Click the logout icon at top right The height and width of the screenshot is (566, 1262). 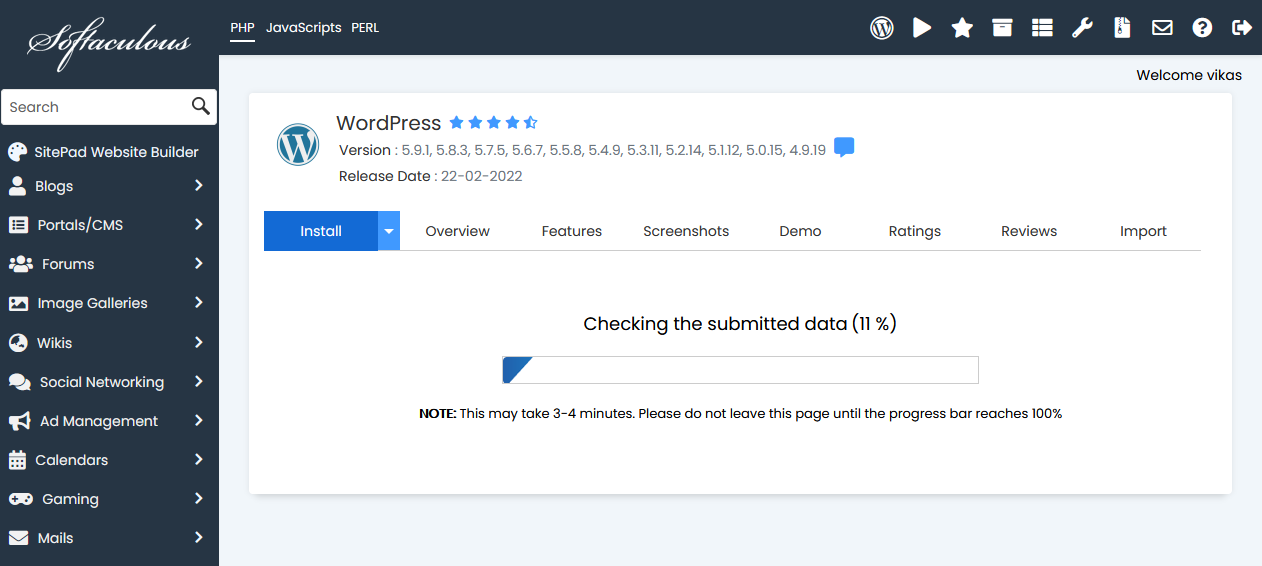click(1242, 28)
